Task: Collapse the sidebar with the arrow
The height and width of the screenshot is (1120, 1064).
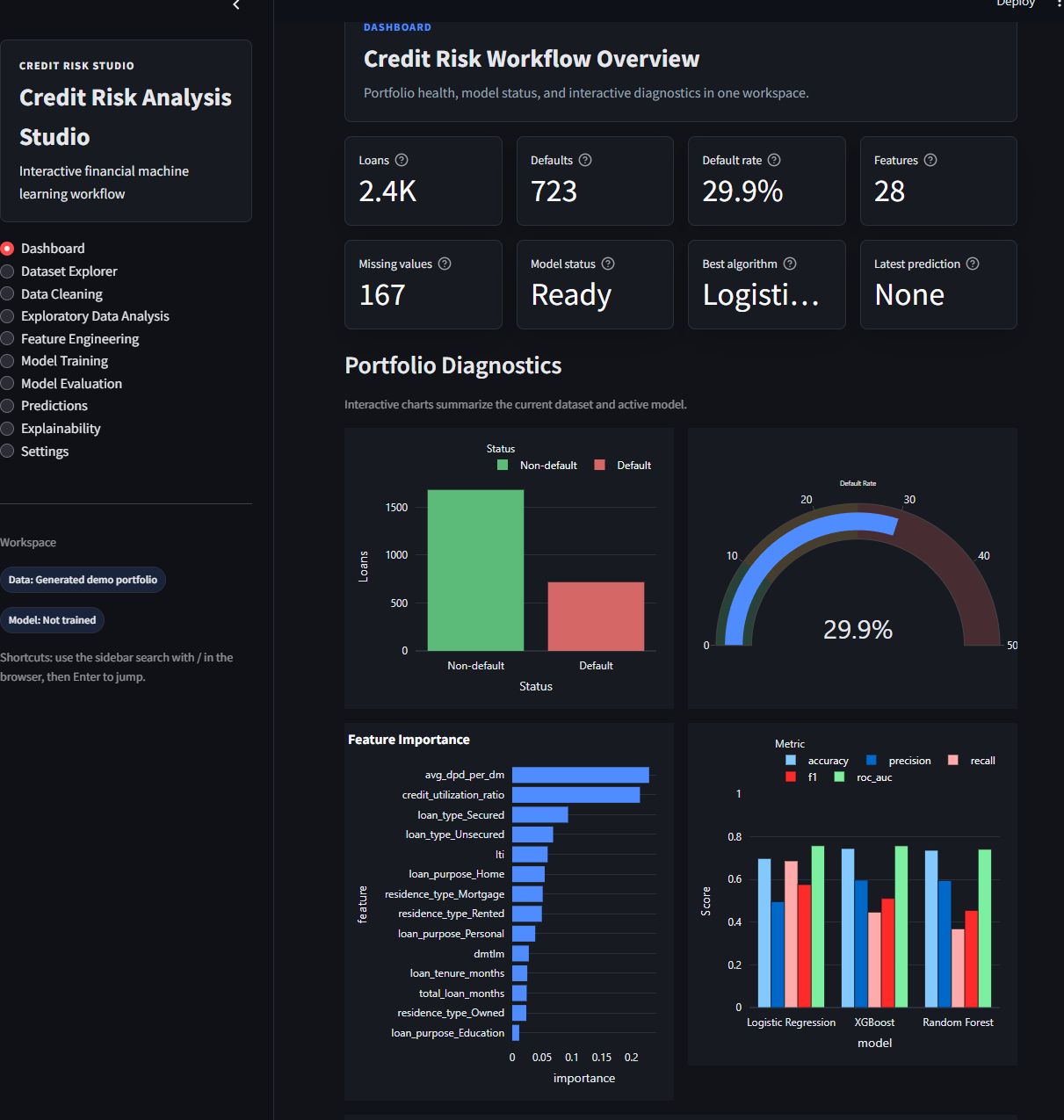Action: (236, 5)
